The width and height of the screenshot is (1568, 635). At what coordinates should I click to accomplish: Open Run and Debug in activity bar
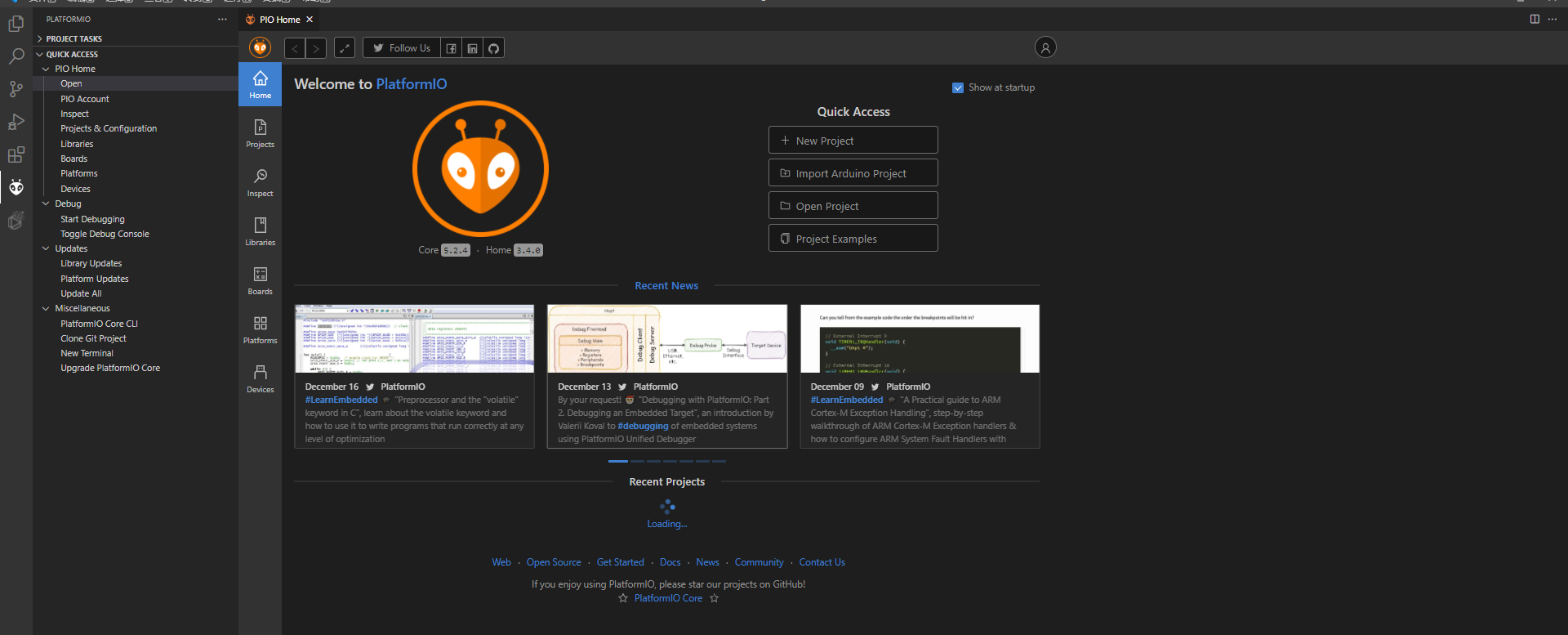tap(16, 122)
